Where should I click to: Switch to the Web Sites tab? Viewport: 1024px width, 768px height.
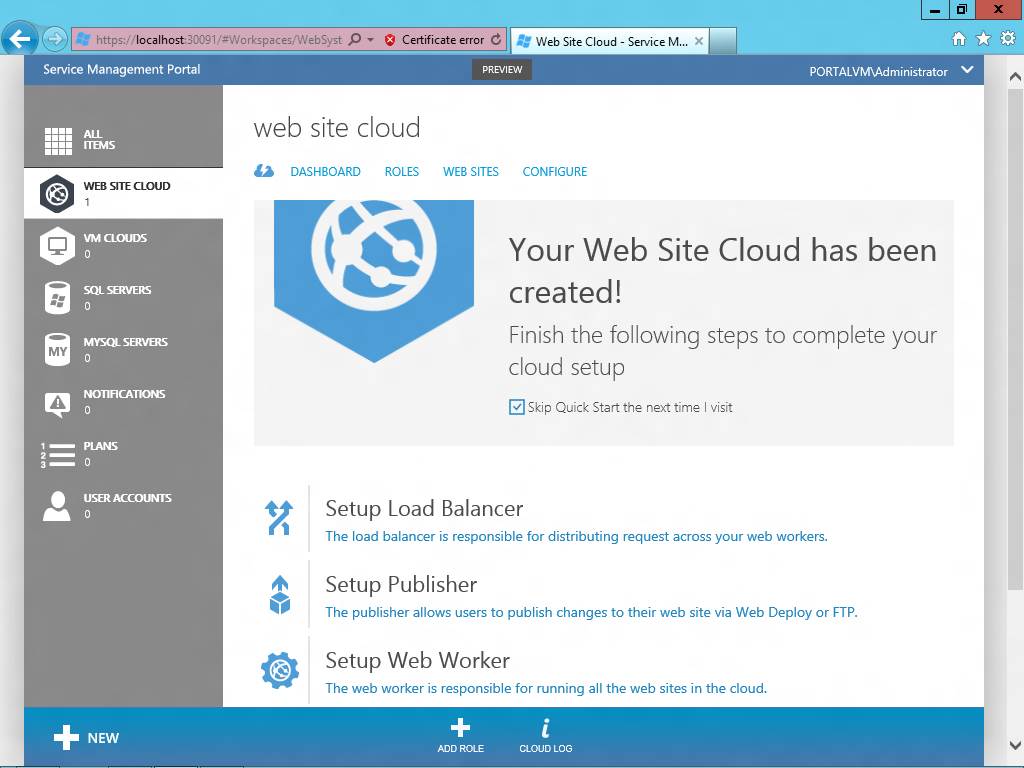[471, 172]
